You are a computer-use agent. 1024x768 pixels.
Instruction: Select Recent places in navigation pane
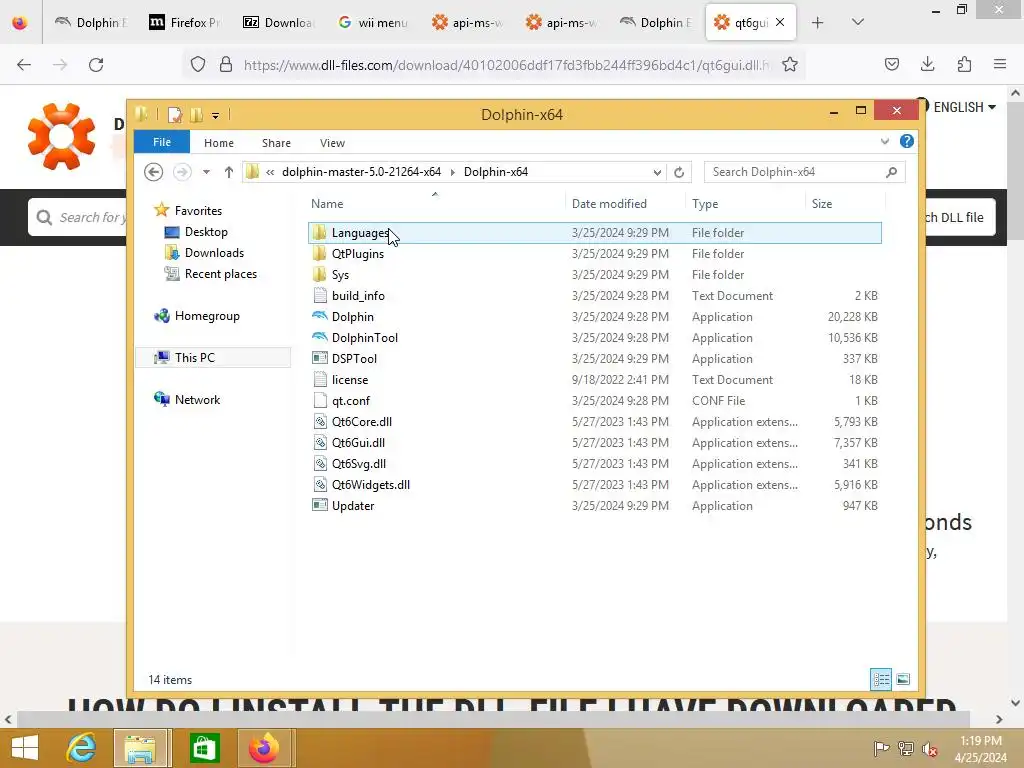pos(220,274)
